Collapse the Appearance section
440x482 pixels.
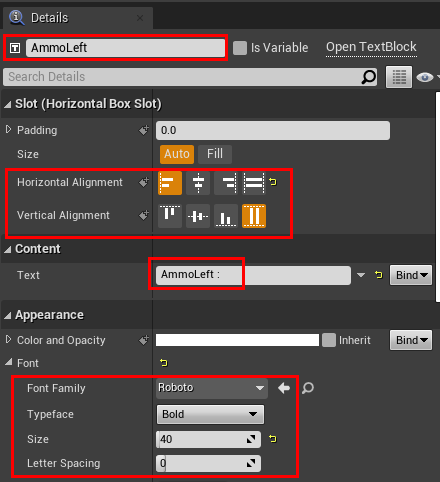pyautogui.click(x=8, y=315)
